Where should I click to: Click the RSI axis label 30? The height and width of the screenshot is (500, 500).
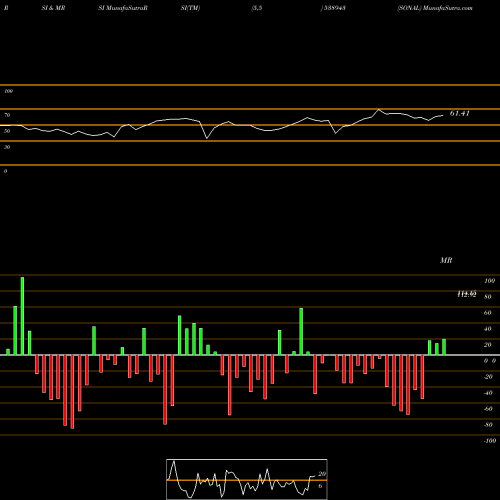pos(7,147)
